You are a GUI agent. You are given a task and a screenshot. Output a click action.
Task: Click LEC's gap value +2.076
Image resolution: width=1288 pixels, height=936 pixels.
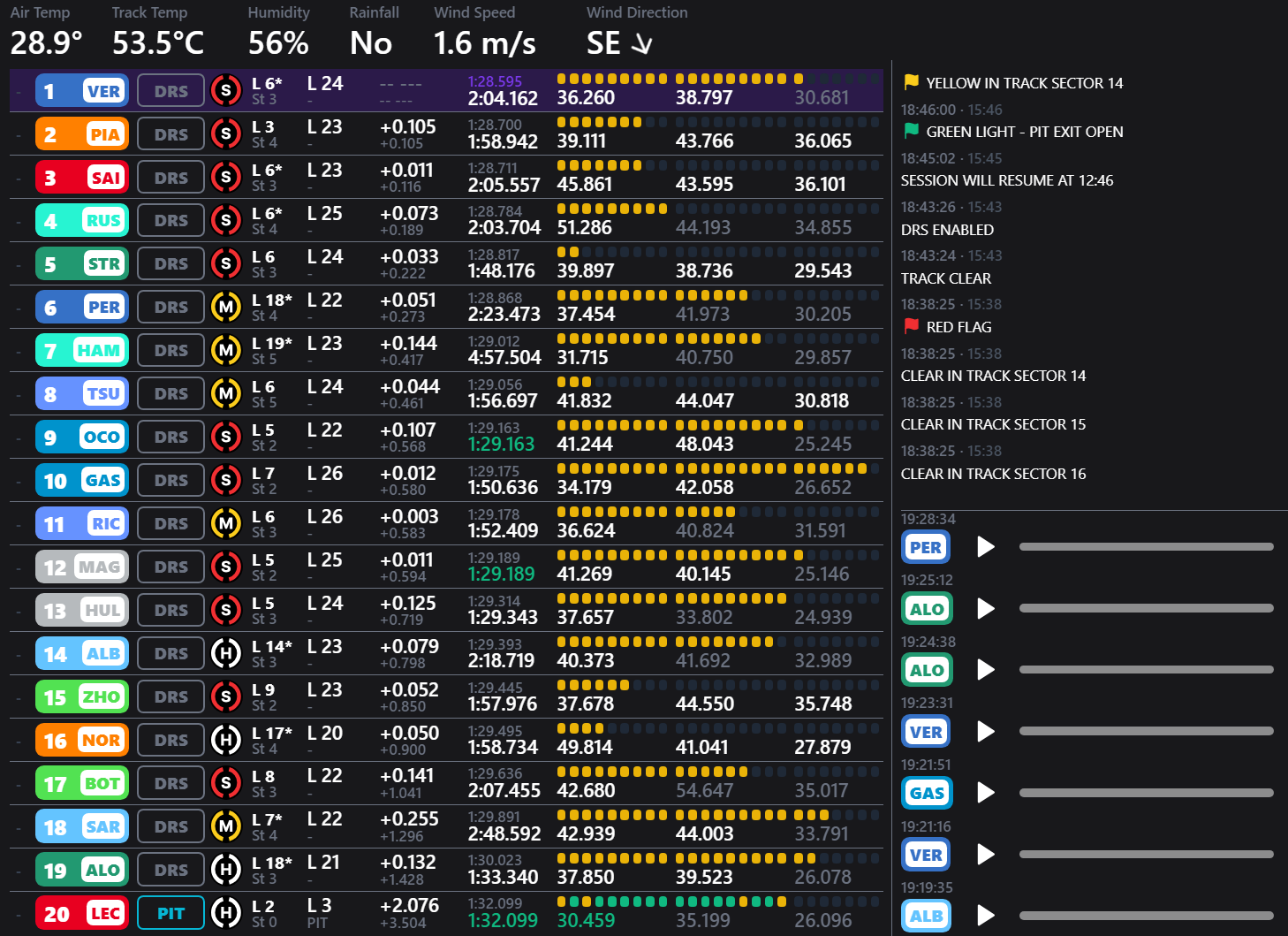pos(409,906)
